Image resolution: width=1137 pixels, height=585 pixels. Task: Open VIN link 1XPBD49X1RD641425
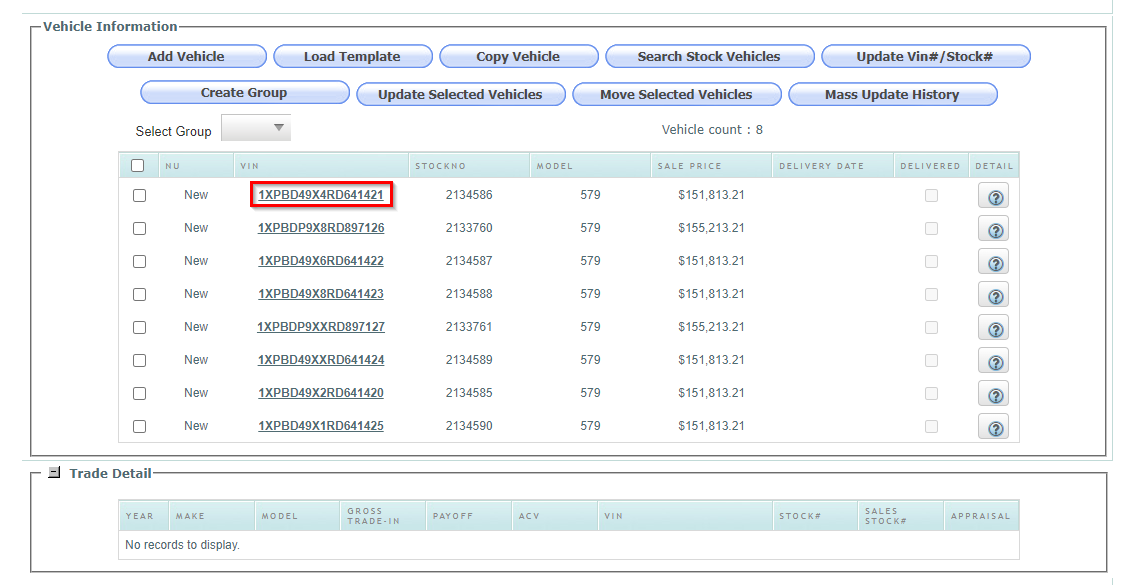(321, 426)
